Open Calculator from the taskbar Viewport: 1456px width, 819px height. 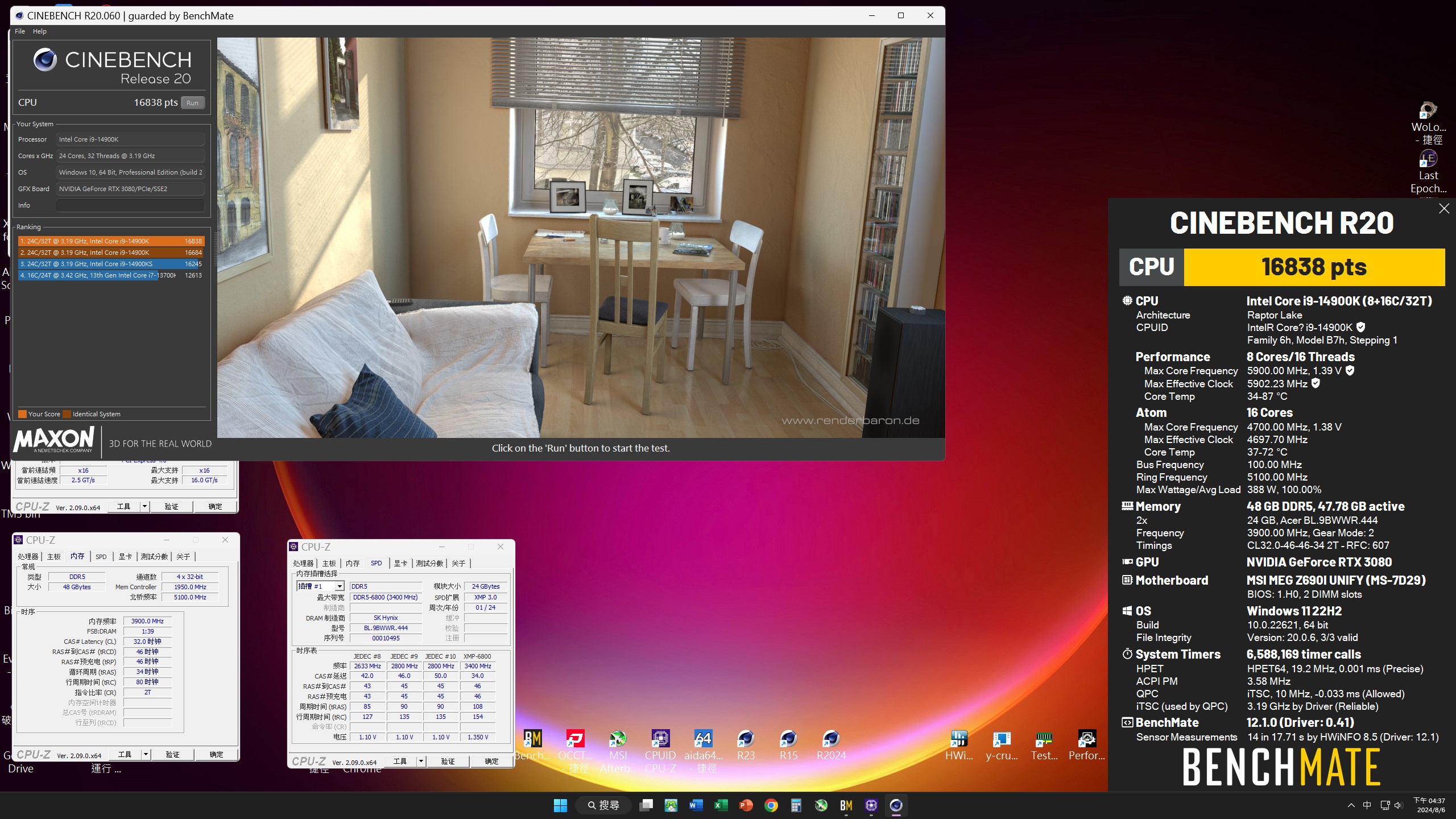pos(796,805)
